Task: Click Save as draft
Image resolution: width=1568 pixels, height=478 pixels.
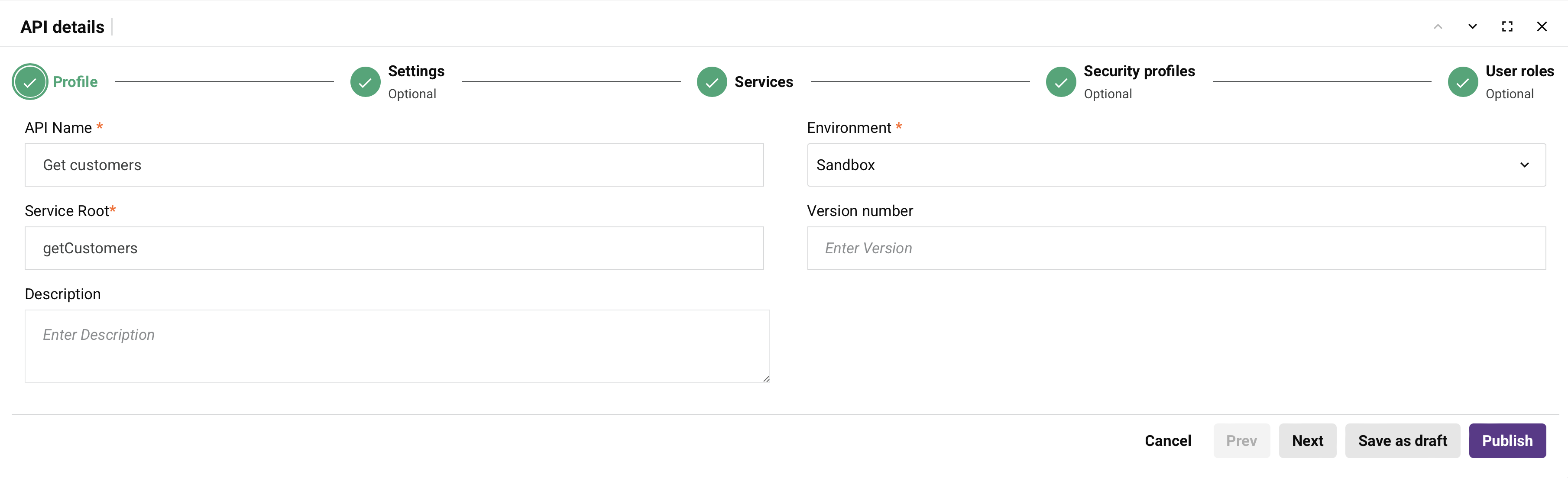Action: point(1403,441)
